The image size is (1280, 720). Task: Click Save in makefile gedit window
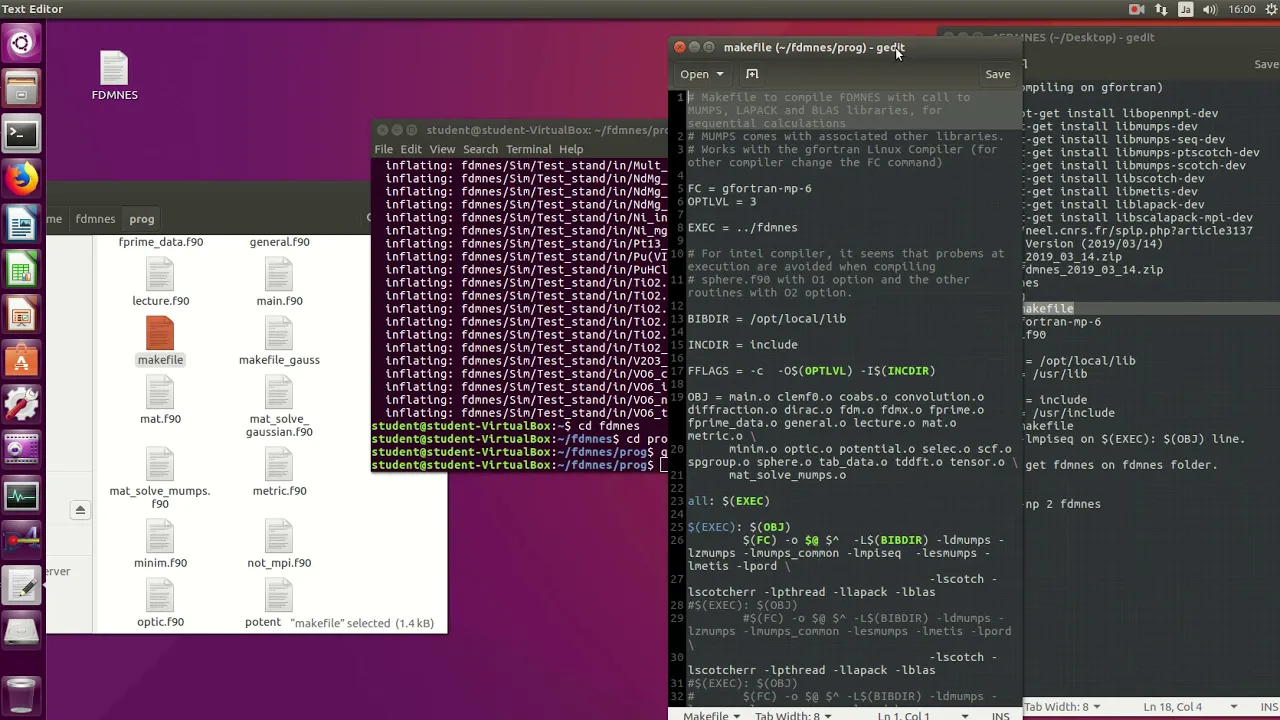coord(997,74)
